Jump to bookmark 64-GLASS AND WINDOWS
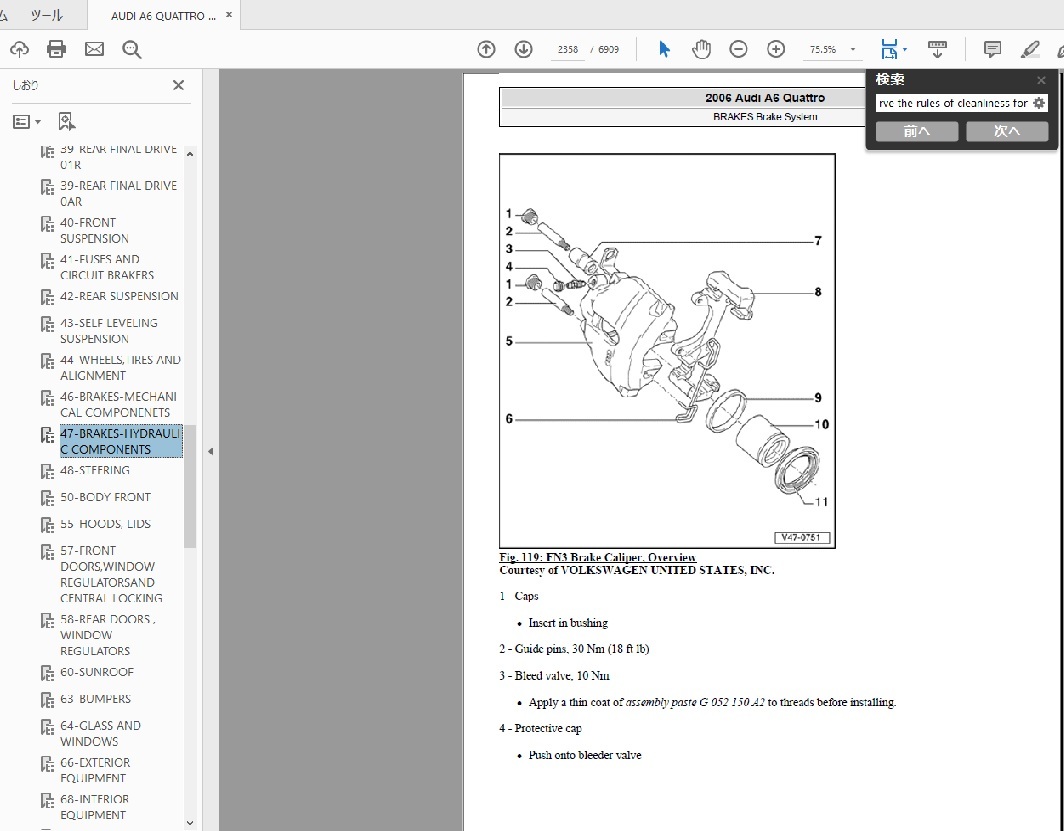Viewport: 1064px width, 831px height. (100, 733)
